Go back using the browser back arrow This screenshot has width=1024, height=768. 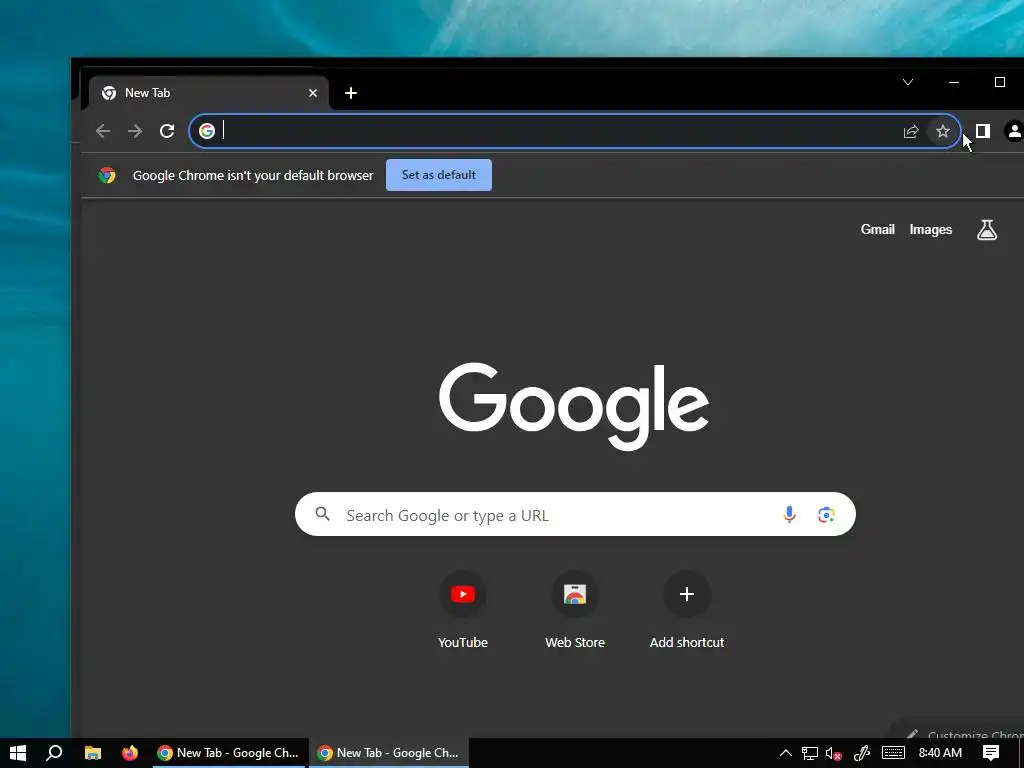tap(103, 131)
